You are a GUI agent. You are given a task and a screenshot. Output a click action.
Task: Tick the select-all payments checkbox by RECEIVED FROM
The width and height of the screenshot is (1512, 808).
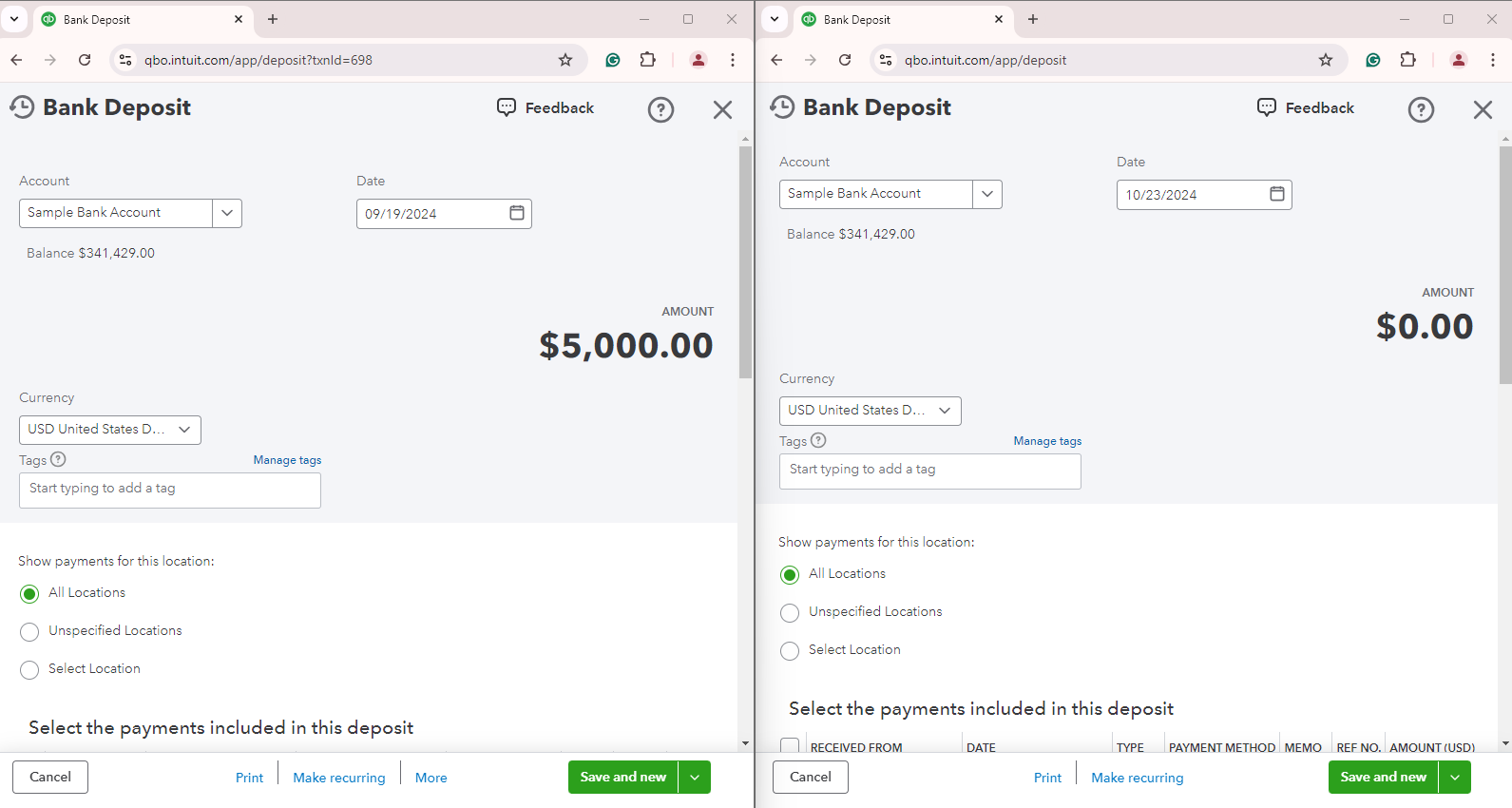click(x=790, y=746)
